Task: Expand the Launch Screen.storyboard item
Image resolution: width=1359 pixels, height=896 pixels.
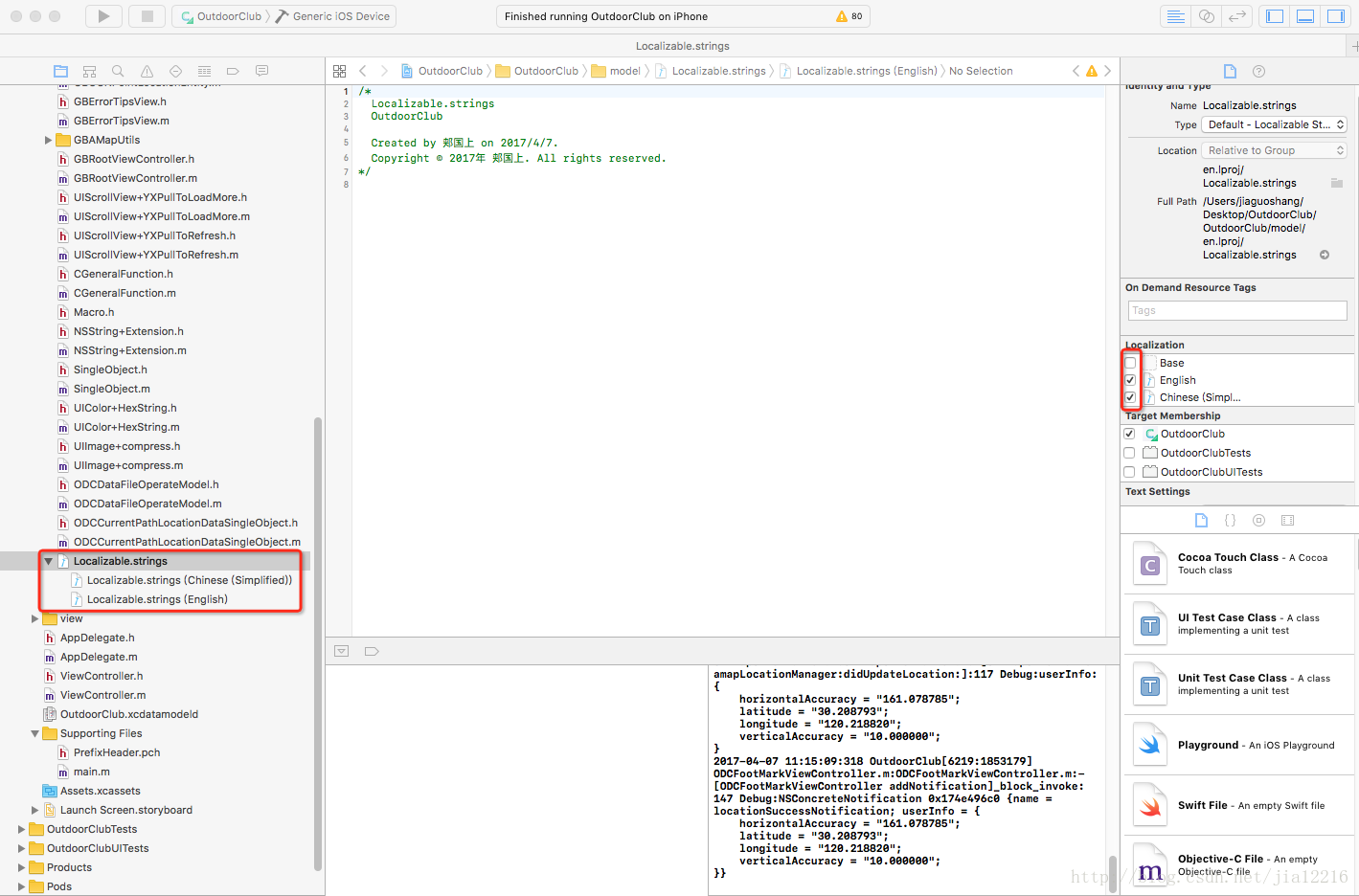Action: point(34,810)
